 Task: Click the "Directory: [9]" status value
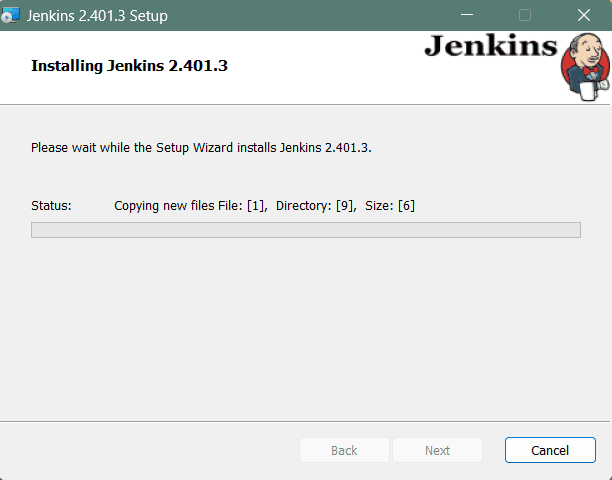click(315, 205)
